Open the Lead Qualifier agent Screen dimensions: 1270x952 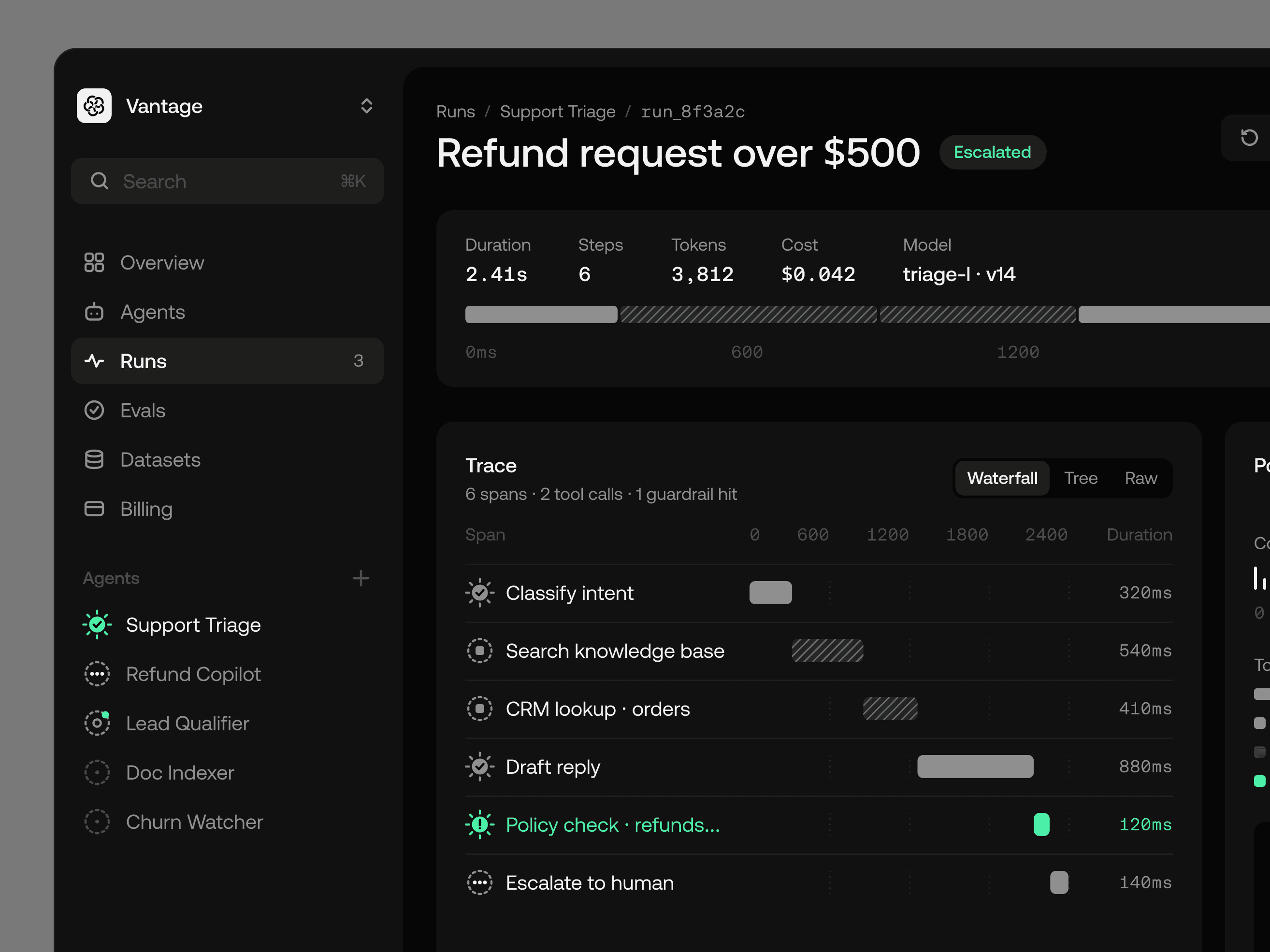(x=227, y=724)
